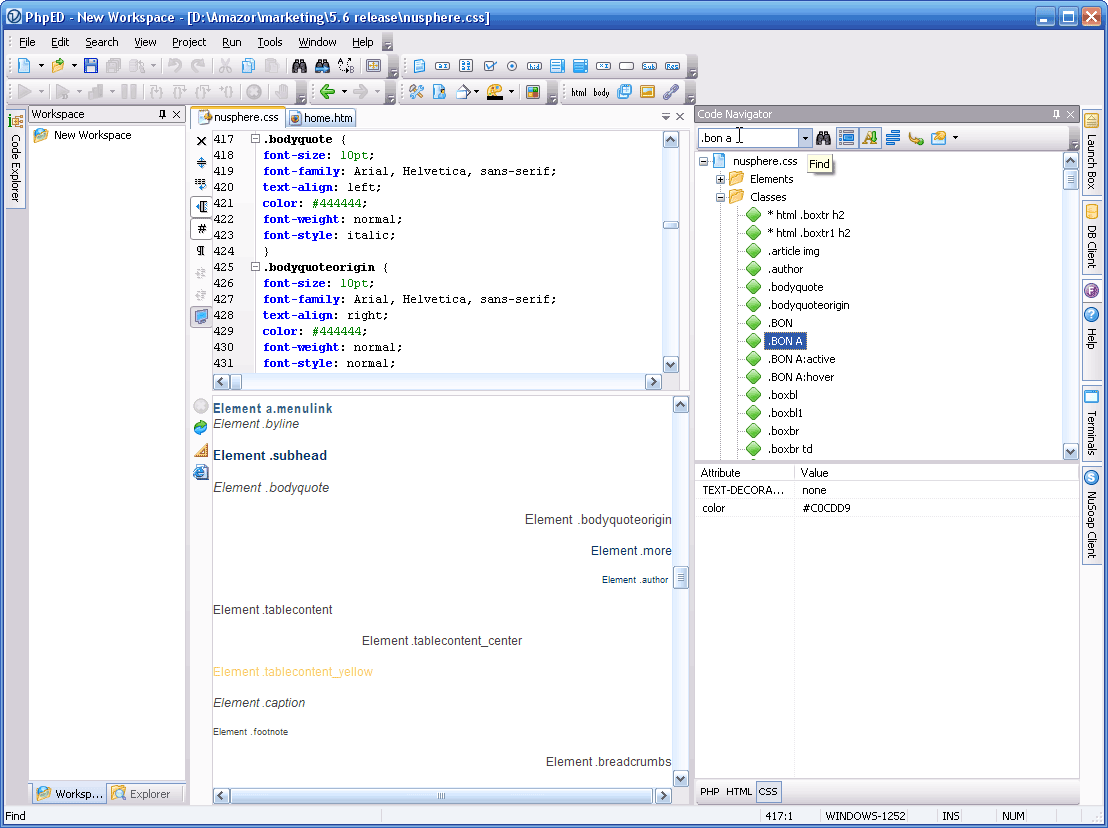Toggle paragraph marks ¶ in the editor gutter
Image resolution: width=1108 pixels, height=828 pixels.
click(x=201, y=251)
